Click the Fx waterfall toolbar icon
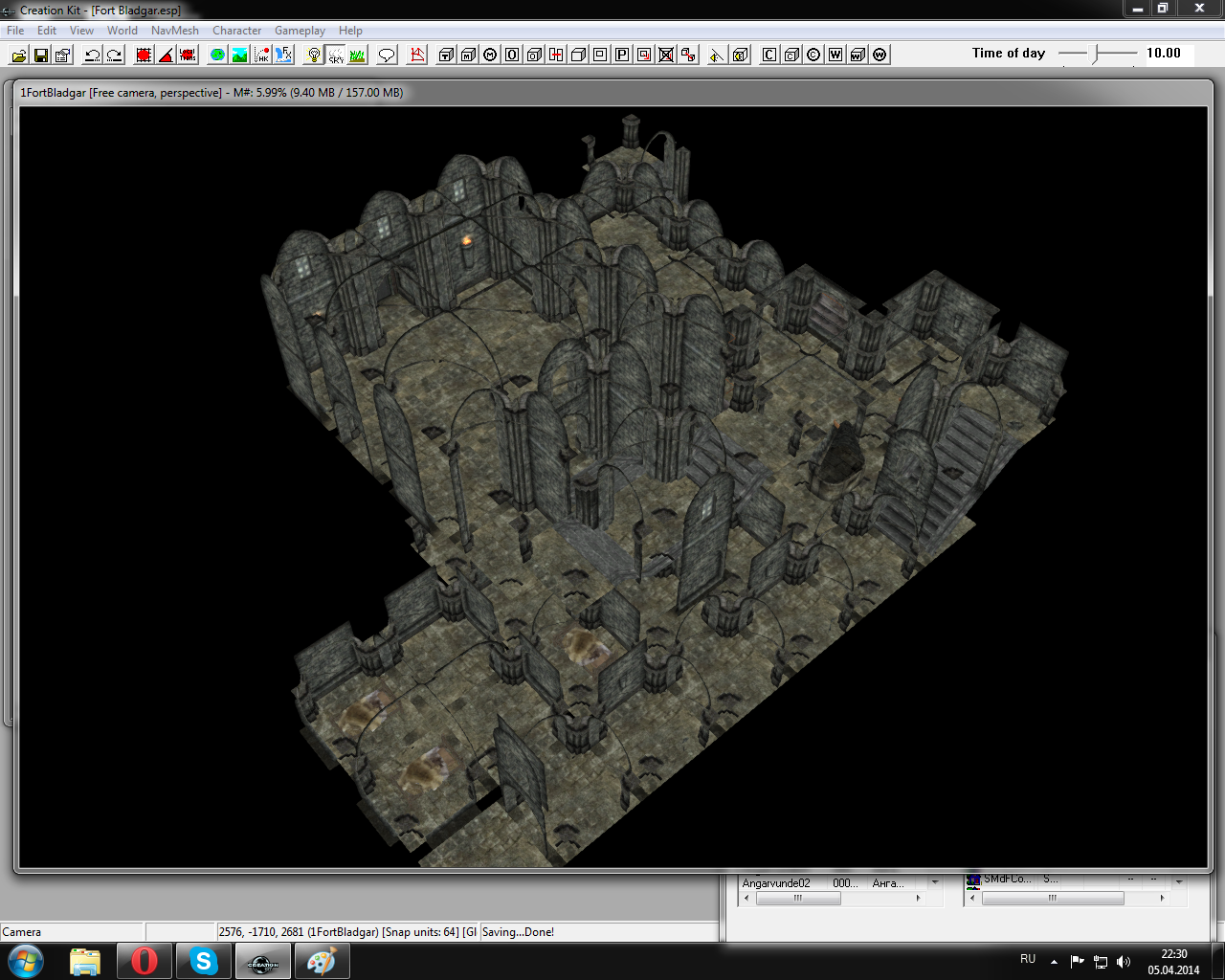 [x=284, y=56]
